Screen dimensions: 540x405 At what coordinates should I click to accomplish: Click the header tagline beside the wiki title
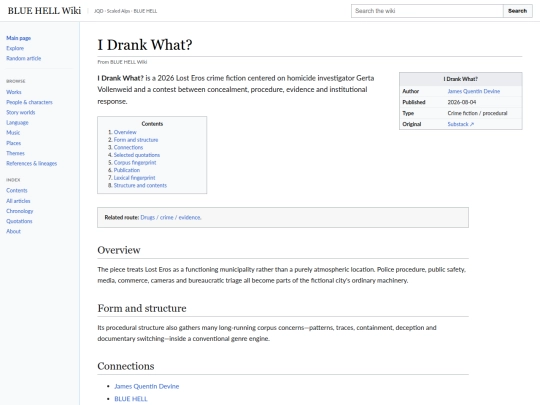126,11
